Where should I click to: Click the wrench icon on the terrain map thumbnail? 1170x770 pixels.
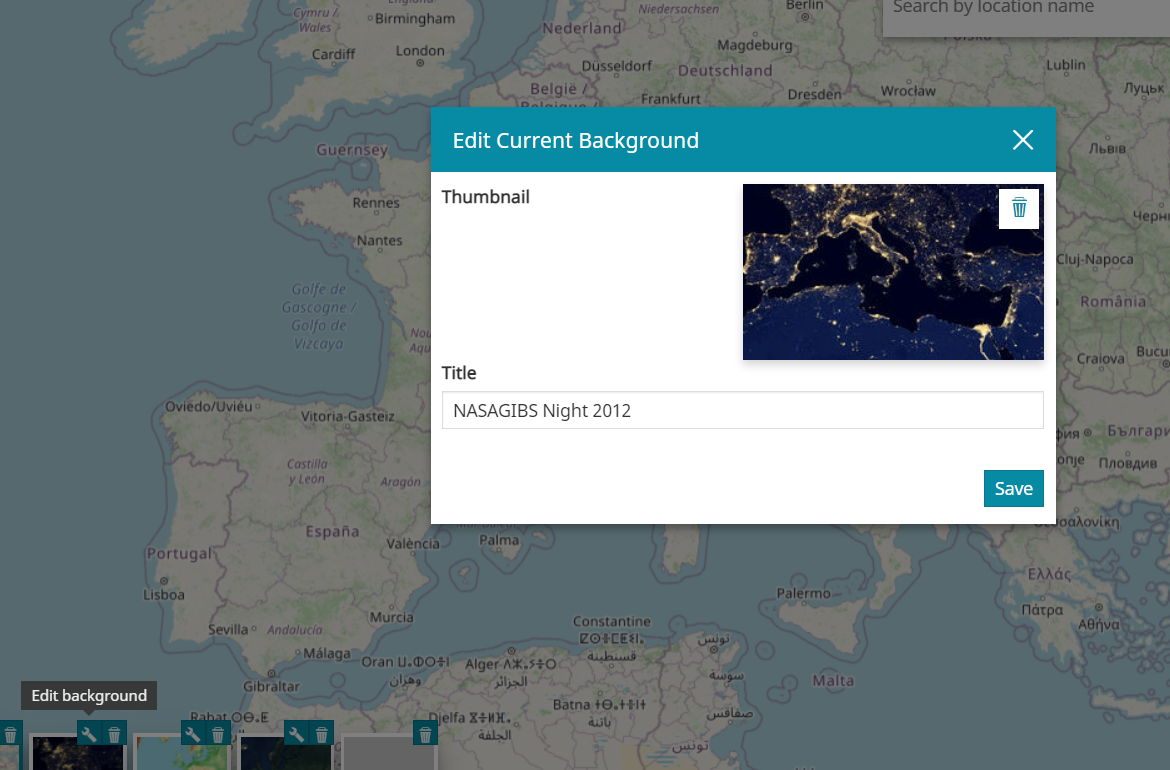point(193,733)
